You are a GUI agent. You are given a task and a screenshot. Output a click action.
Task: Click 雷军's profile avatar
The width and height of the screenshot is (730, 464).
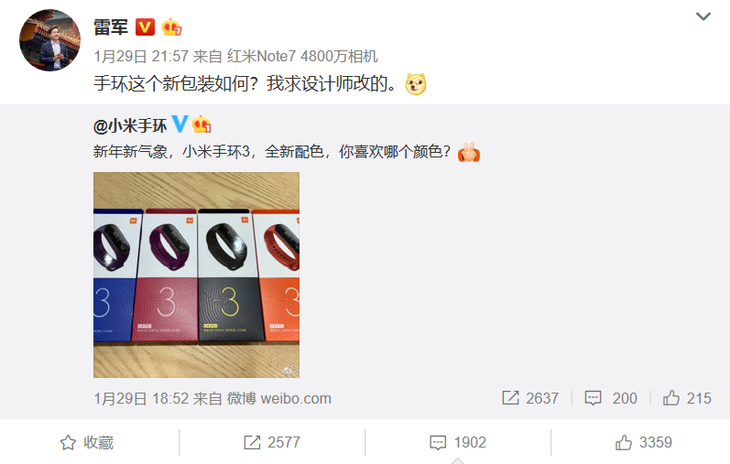[50, 40]
